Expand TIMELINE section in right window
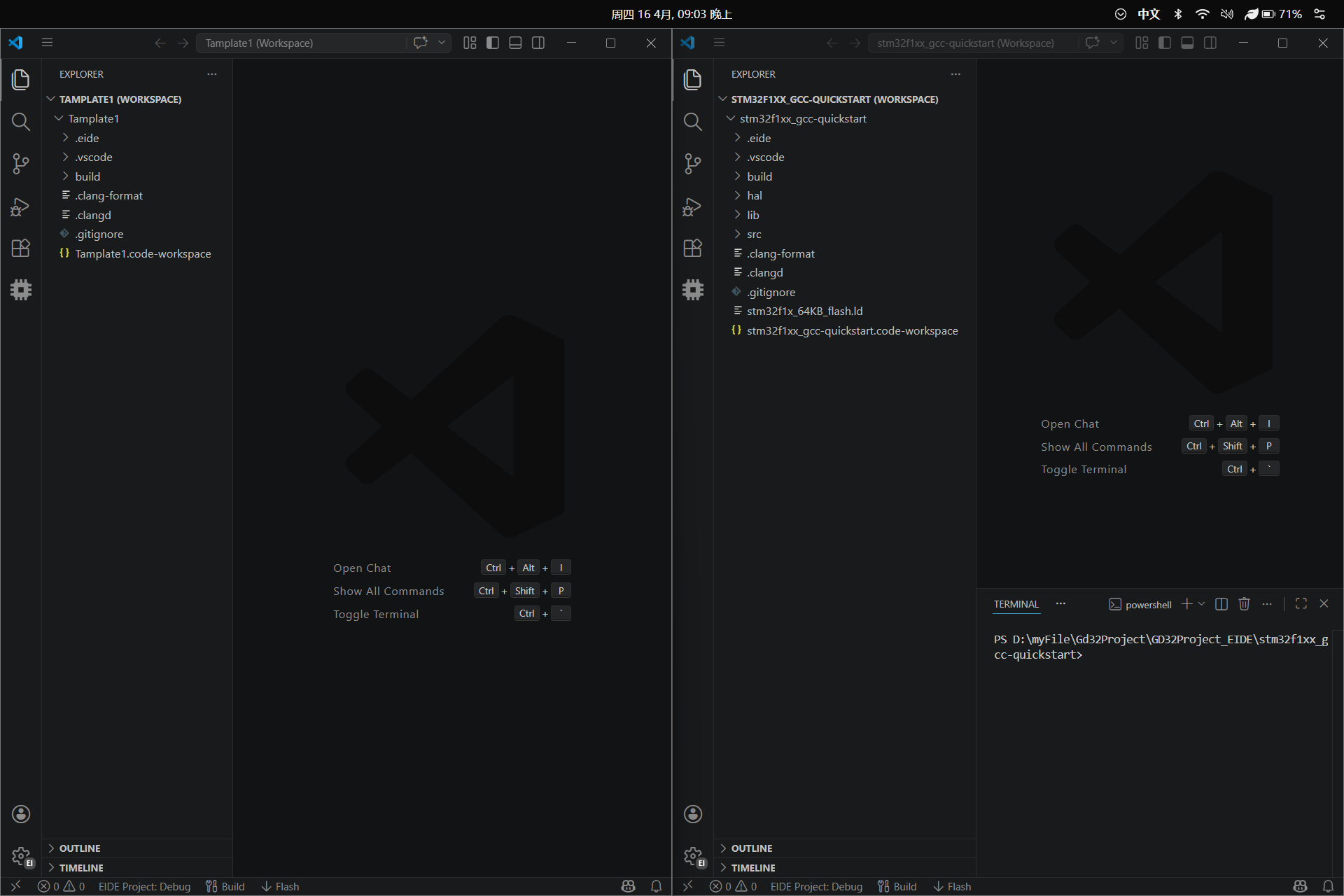The image size is (1344, 896). coord(752,868)
